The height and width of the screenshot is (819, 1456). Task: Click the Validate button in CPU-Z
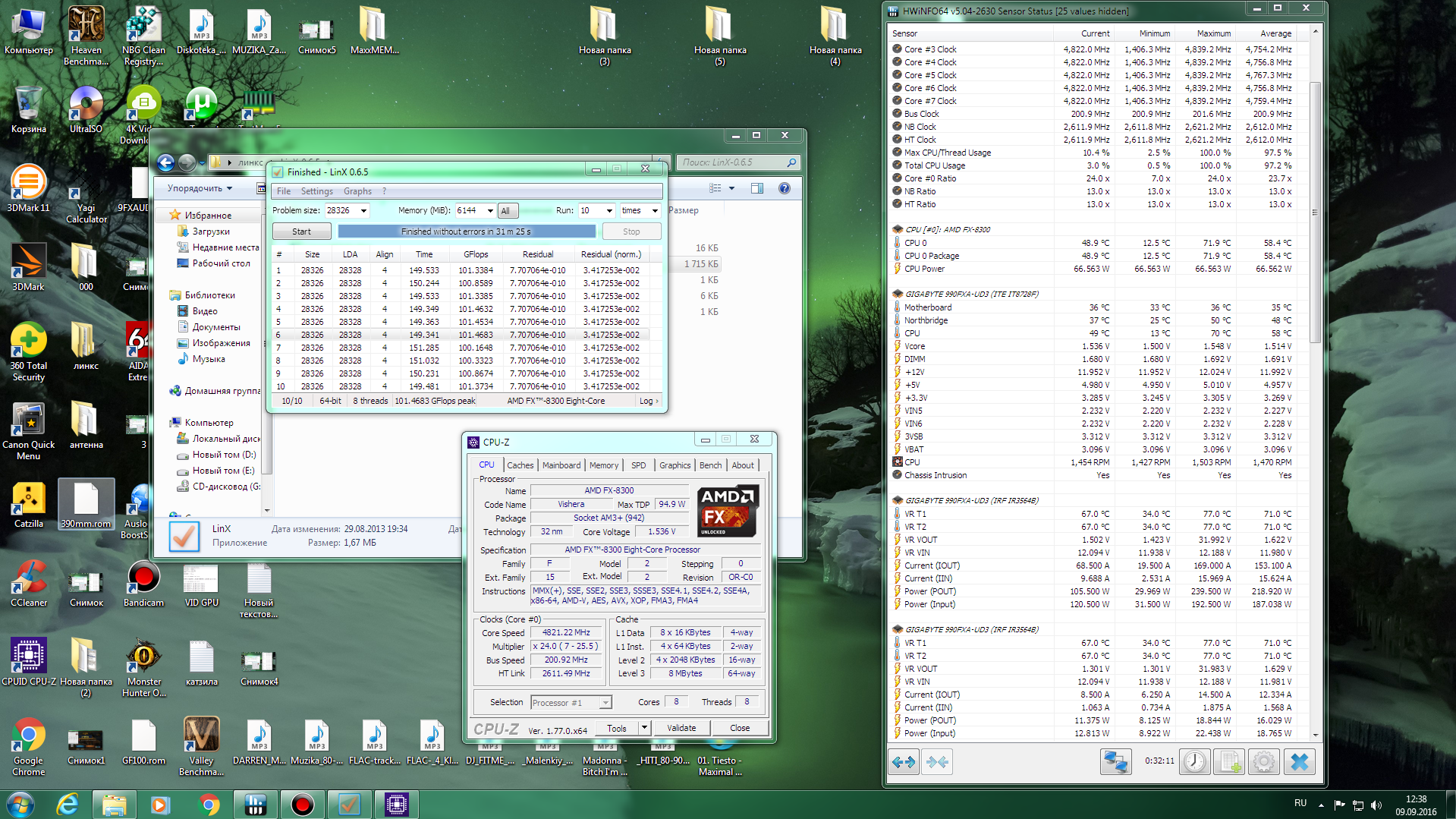(681, 728)
